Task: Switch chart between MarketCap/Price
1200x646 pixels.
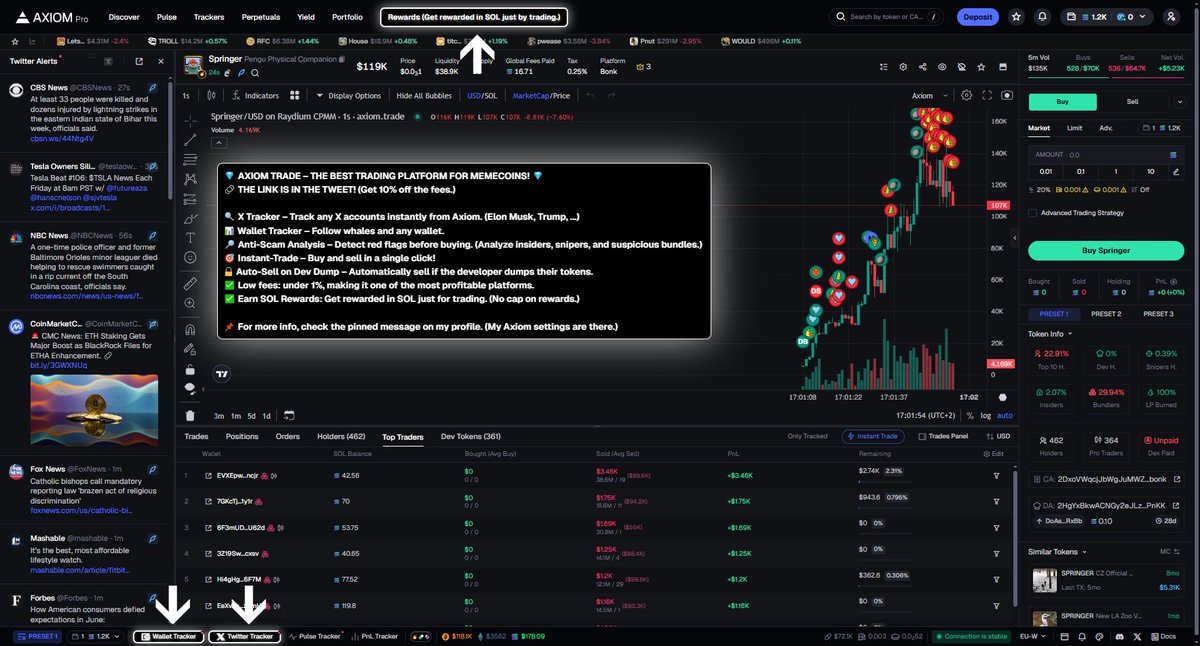Action: (541, 96)
